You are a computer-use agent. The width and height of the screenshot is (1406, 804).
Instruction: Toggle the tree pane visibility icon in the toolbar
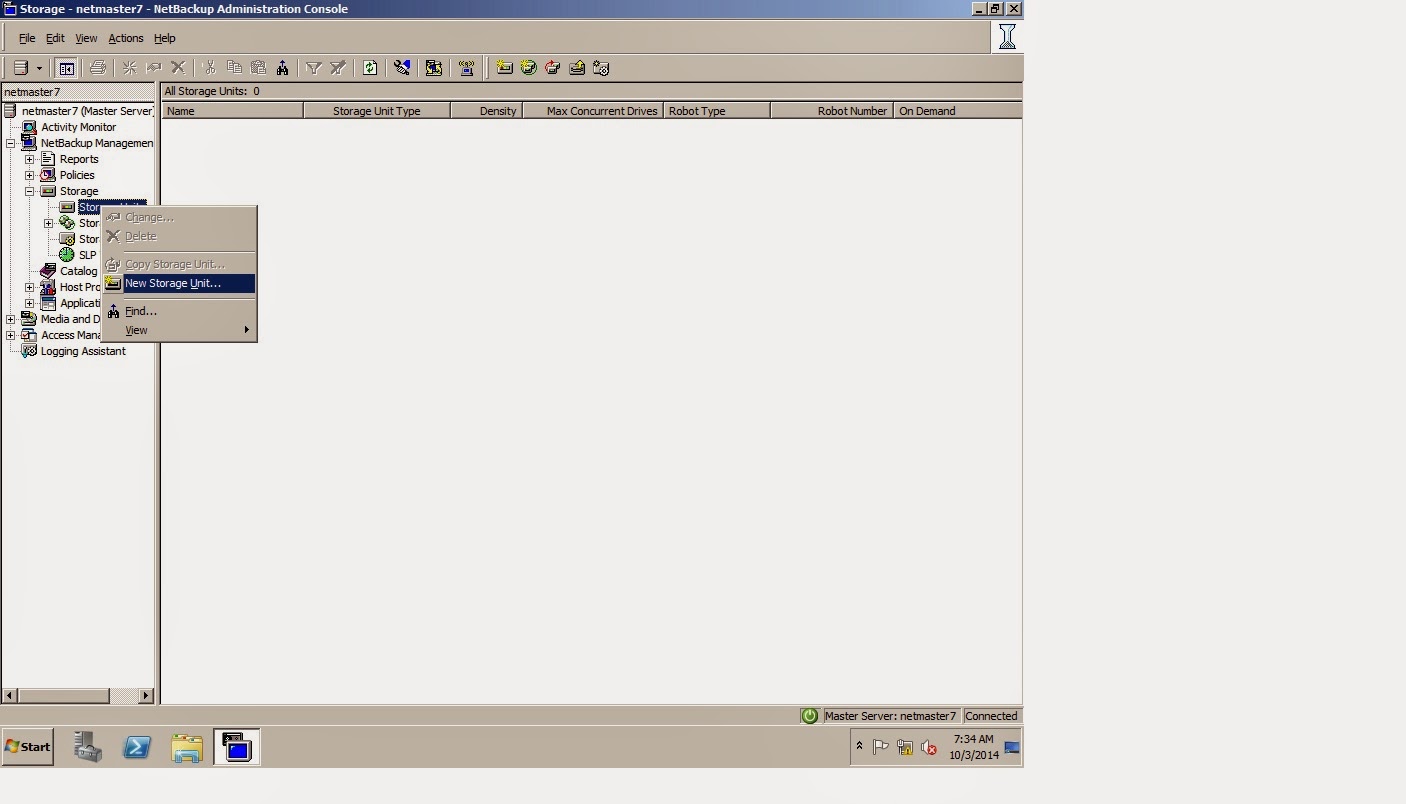(66, 67)
